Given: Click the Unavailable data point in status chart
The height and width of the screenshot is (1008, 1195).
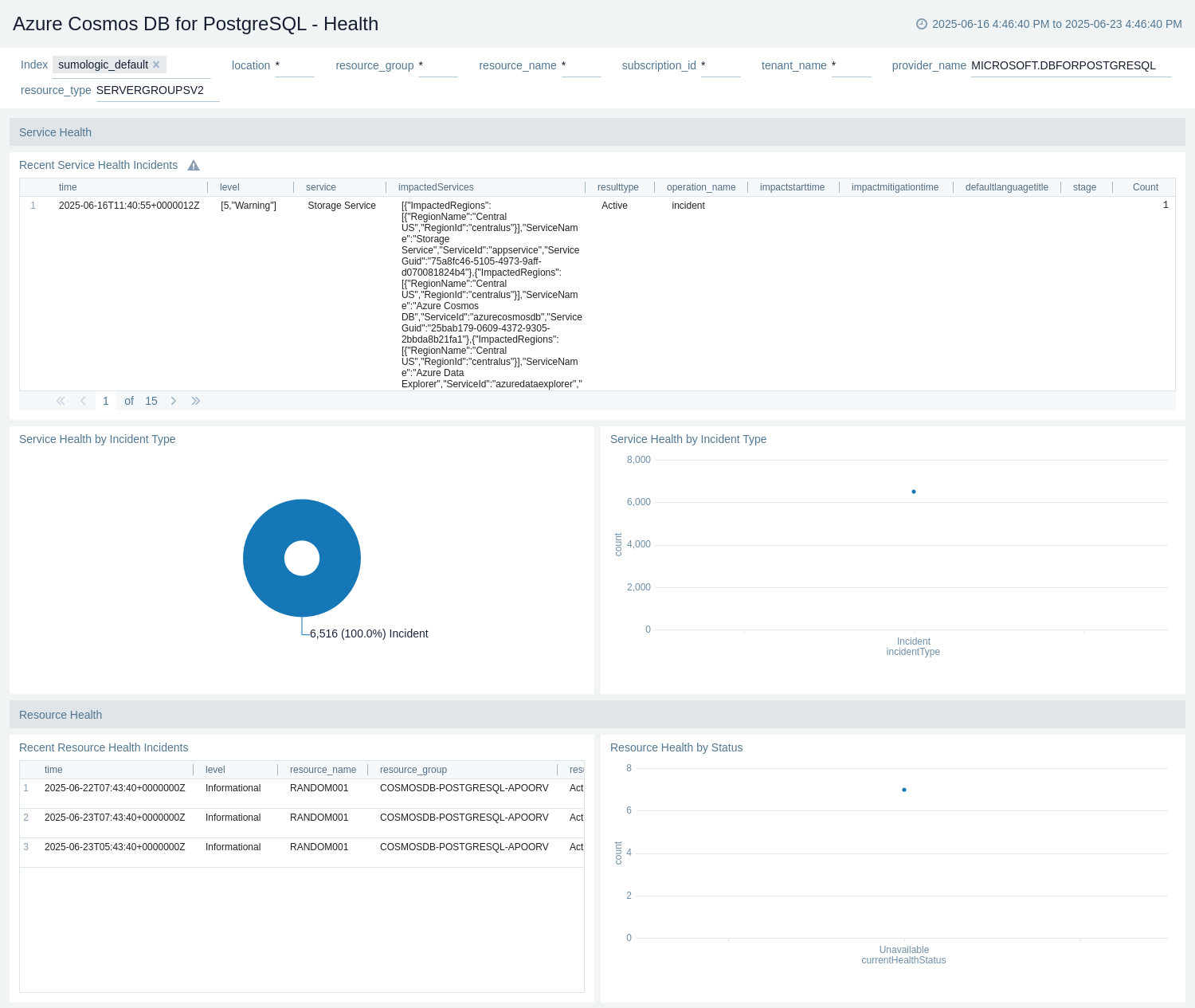Looking at the screenshot, I should (904, 790).
